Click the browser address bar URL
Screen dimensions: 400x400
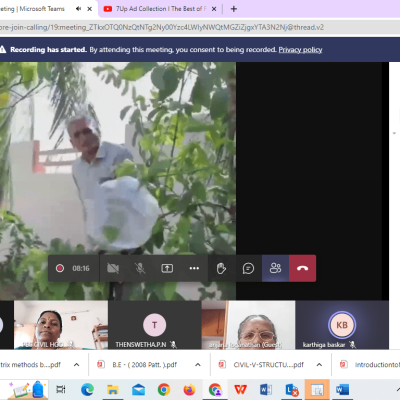click(162, 27)
